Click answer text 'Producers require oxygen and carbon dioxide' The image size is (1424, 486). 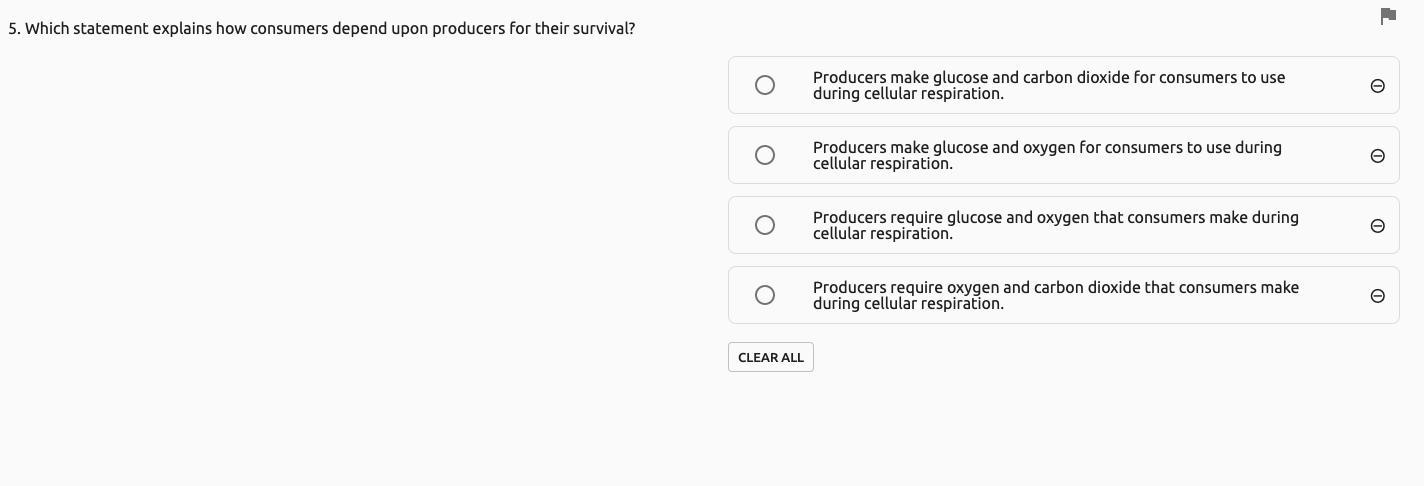tap(1055, 295)
